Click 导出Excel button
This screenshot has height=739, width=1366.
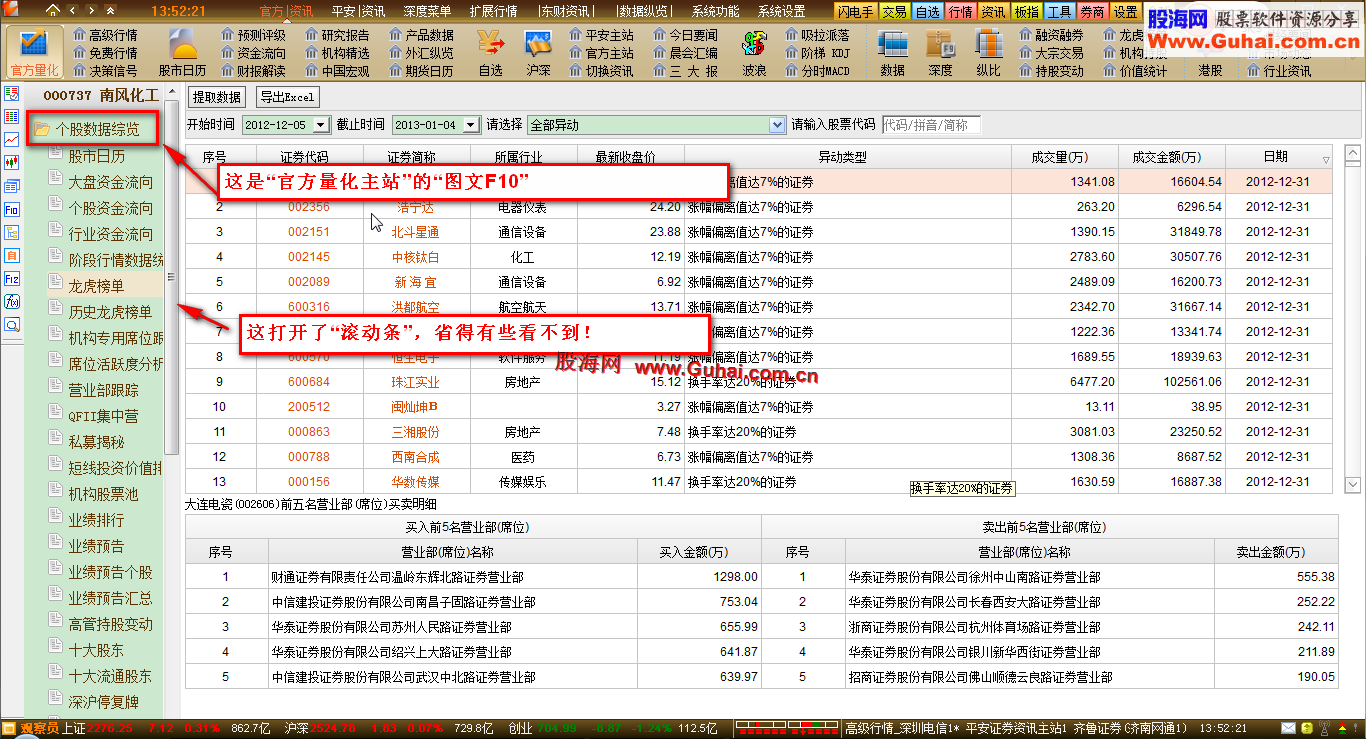(x=287, y=97)
